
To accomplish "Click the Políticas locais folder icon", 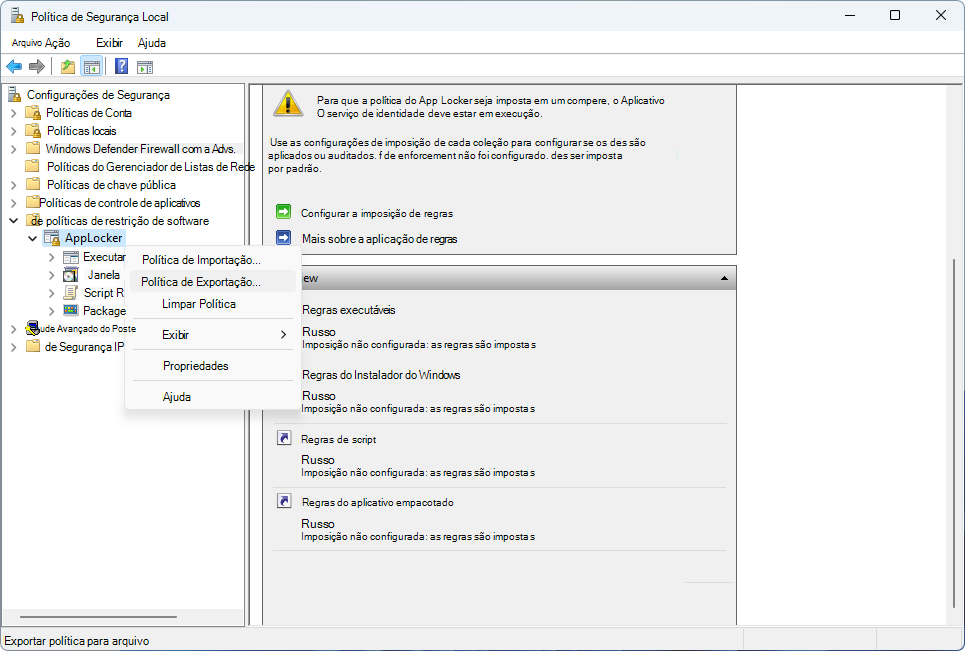I will [33, 130].
